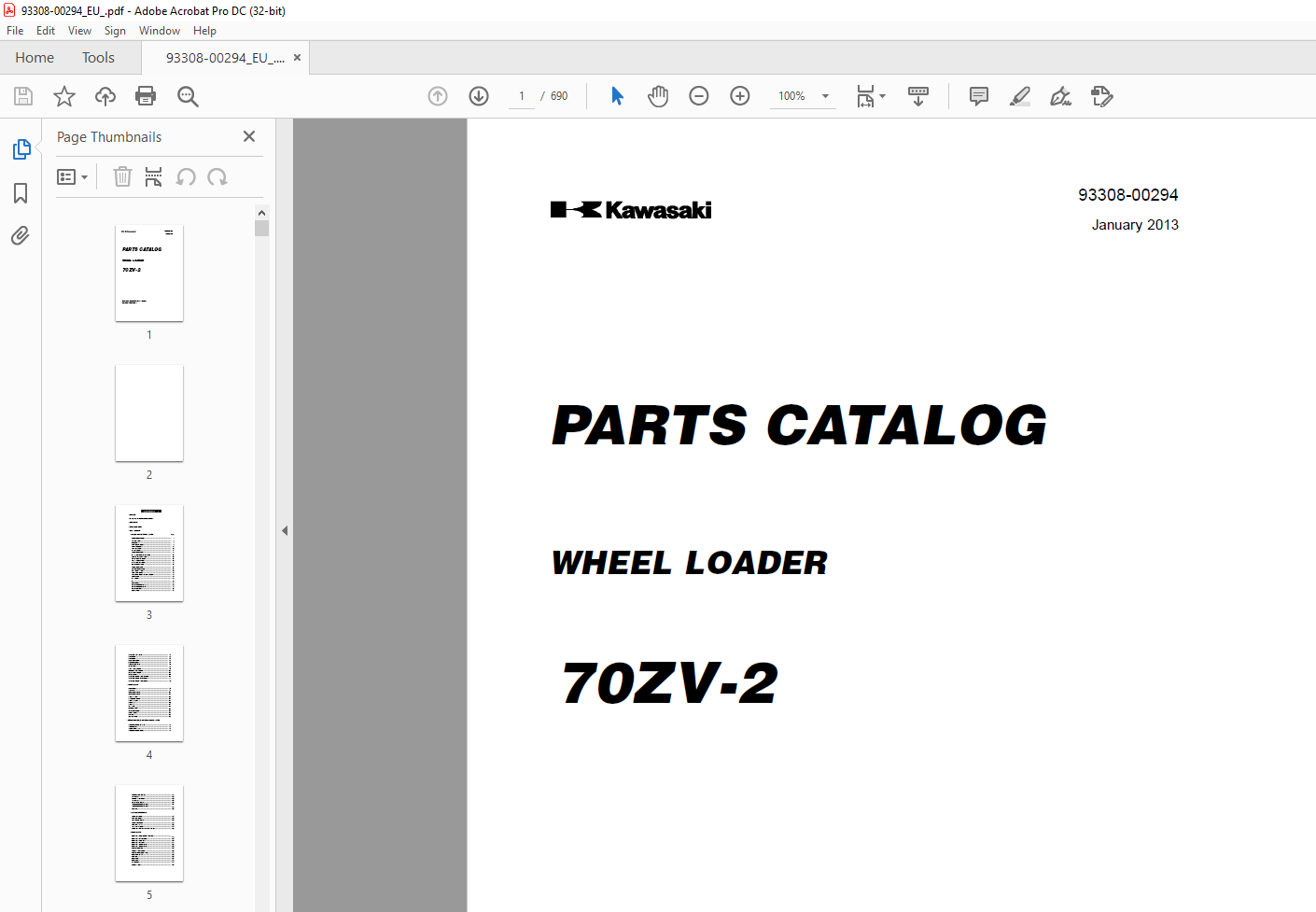Select page 3 thumbnail

click(149, 554)
